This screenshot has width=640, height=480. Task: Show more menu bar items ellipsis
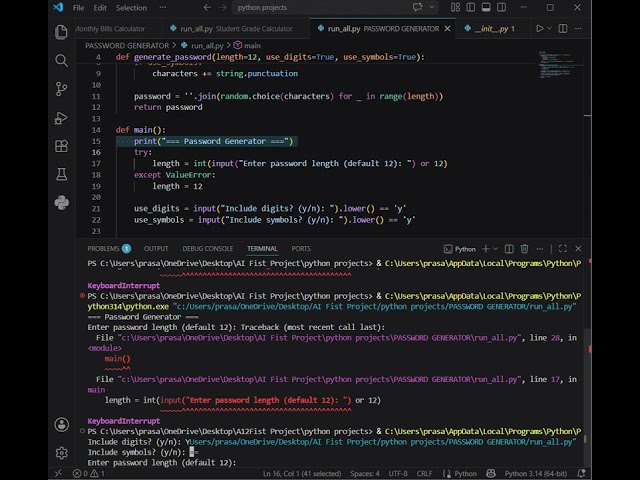point(163,7)
